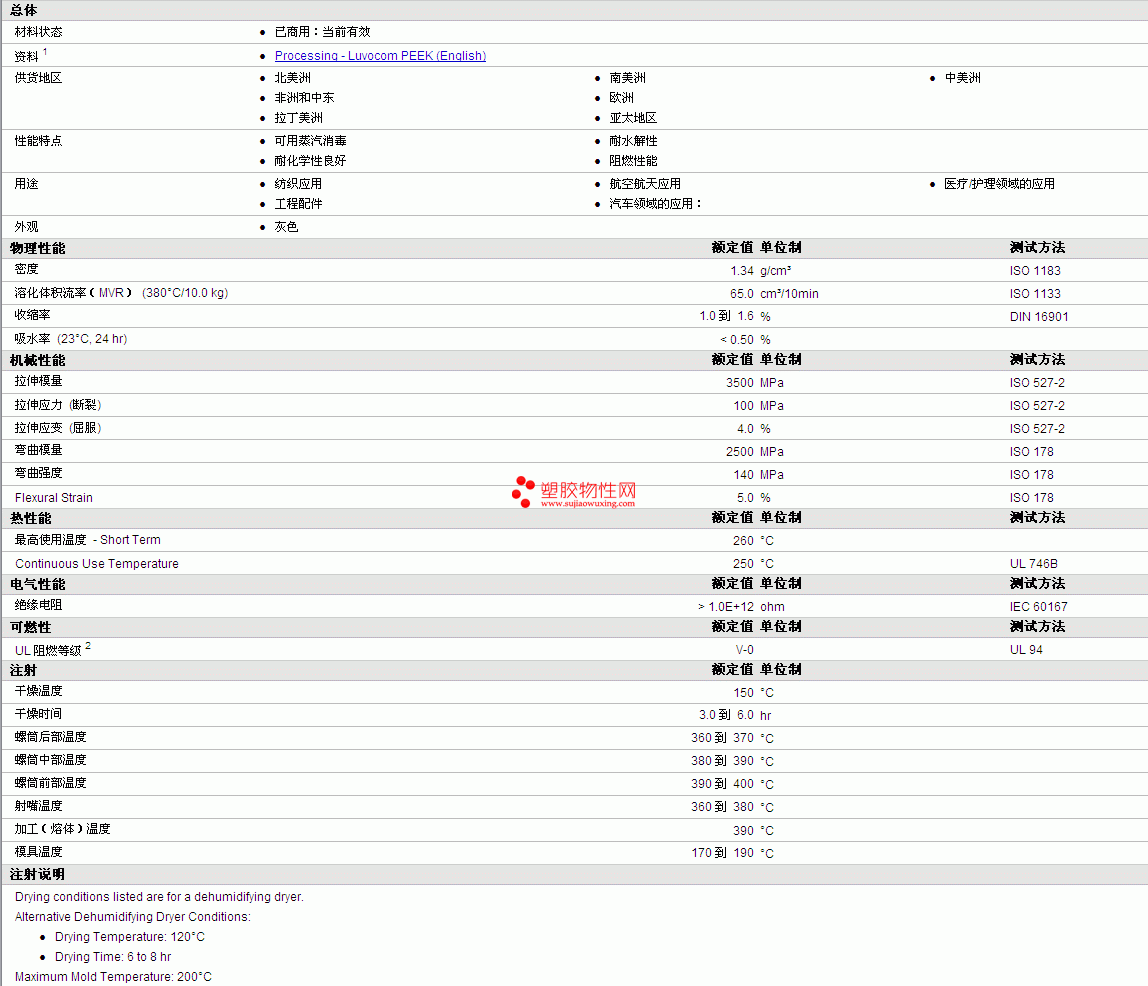Click the 收缩率 row label
This screenshot has width=1148, height=986.
pyautogui.click(x=32, y=315)
